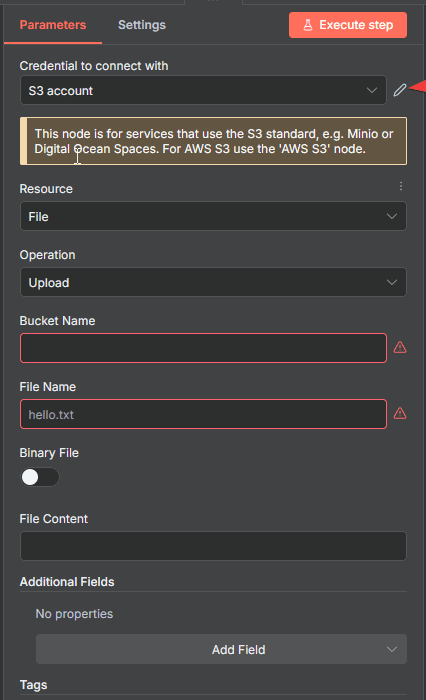Focus the Bucket Name input field
Viewport: 426px width, 700px height.
pyautogui.click(x=203, y=348)
